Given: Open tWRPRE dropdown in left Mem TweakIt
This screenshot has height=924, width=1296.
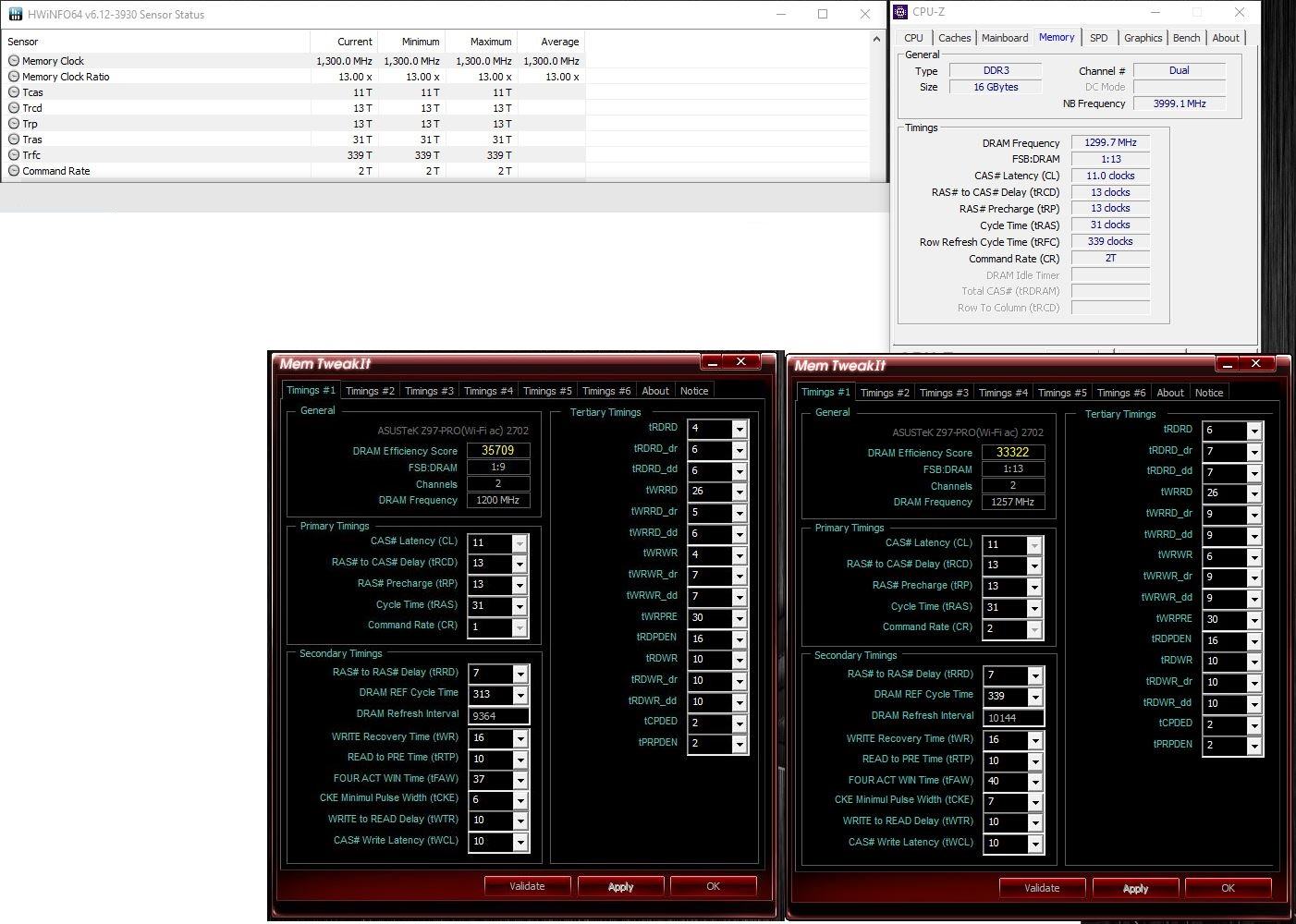Looking at the screenshot, I should 739,618.
